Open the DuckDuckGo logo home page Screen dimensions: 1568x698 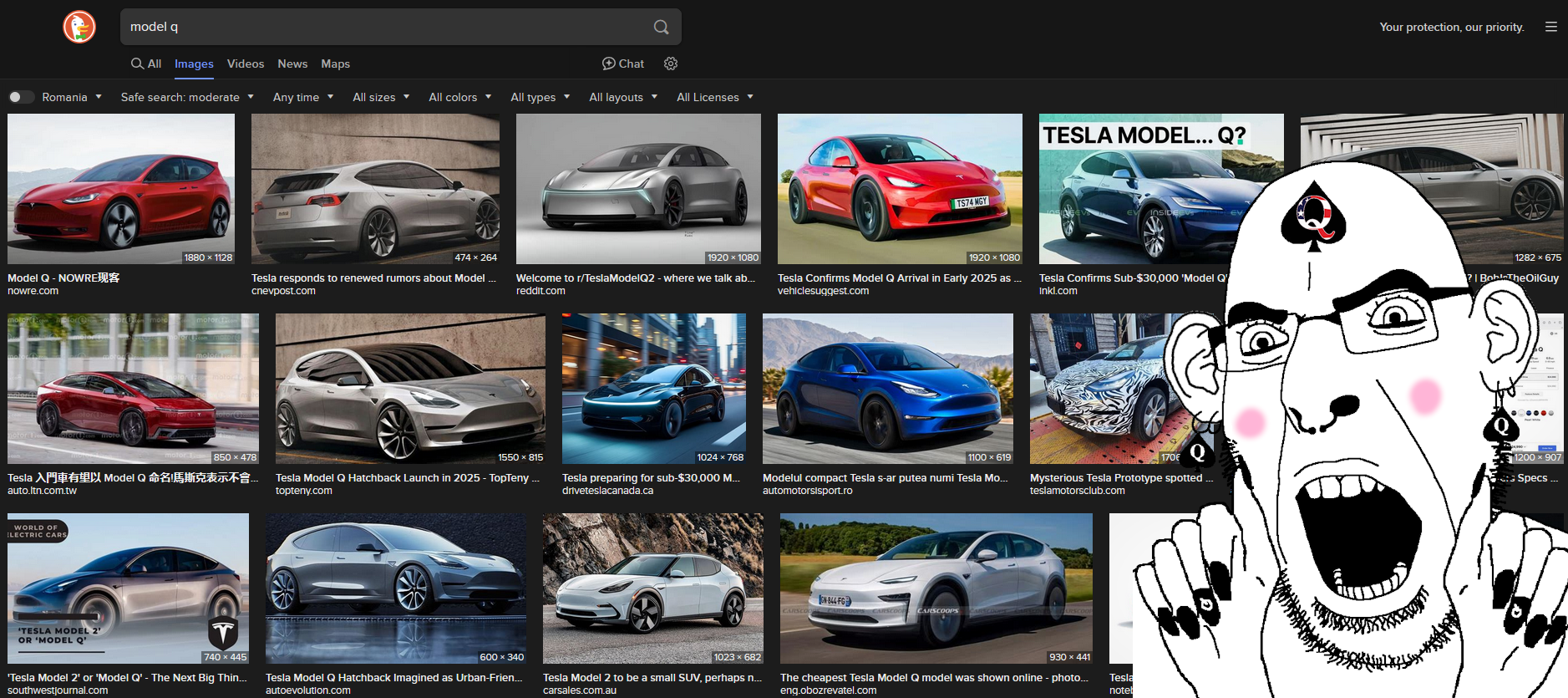click(x=79, y=27)
